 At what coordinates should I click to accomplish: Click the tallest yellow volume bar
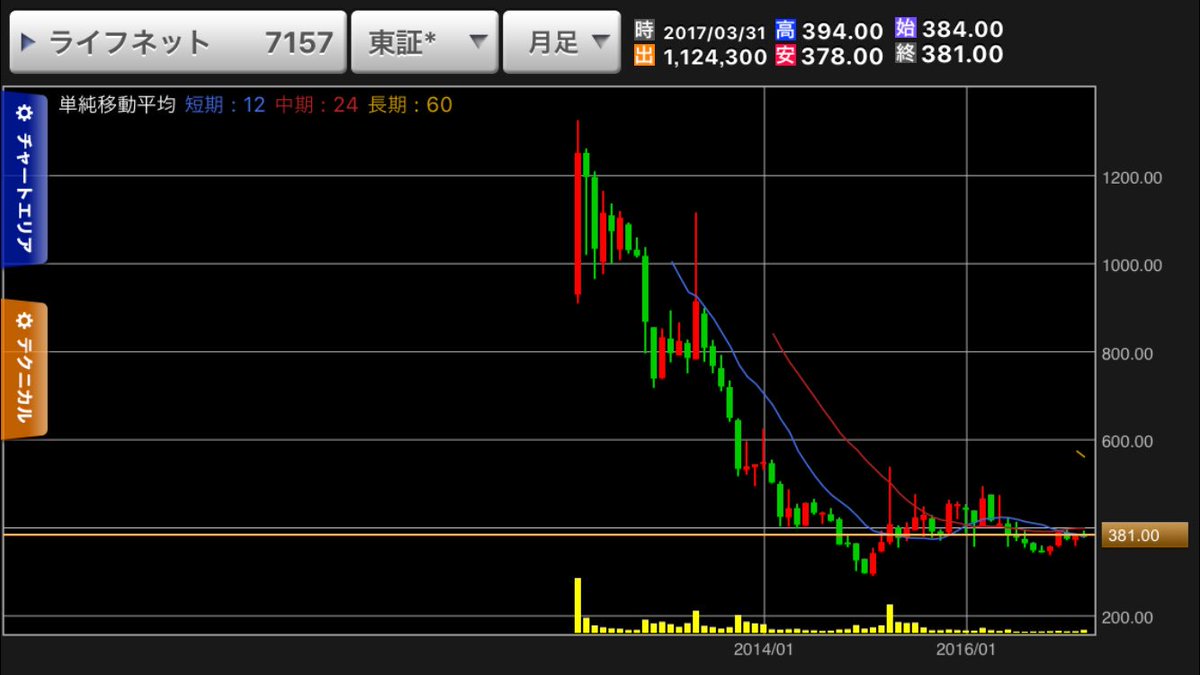coord(577,605)
